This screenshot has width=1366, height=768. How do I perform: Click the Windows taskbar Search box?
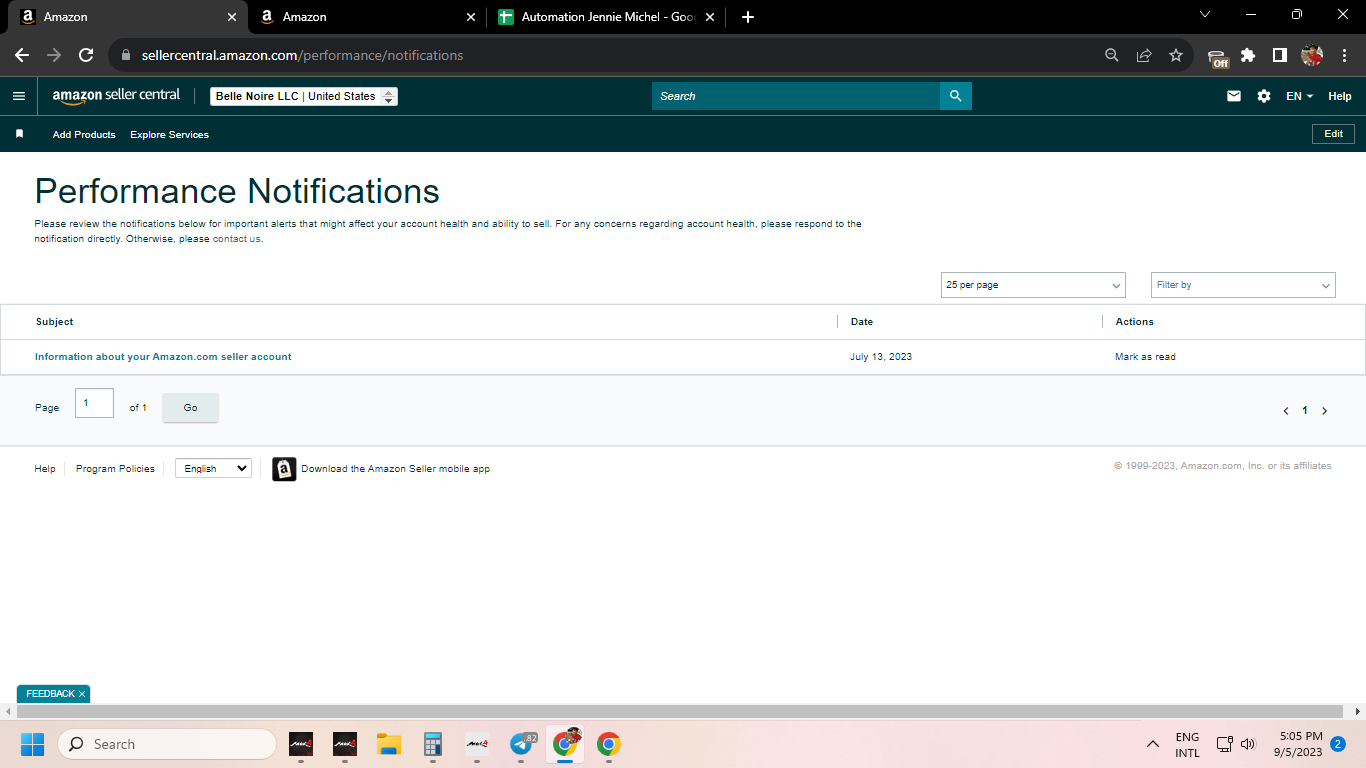click(167, 744)
